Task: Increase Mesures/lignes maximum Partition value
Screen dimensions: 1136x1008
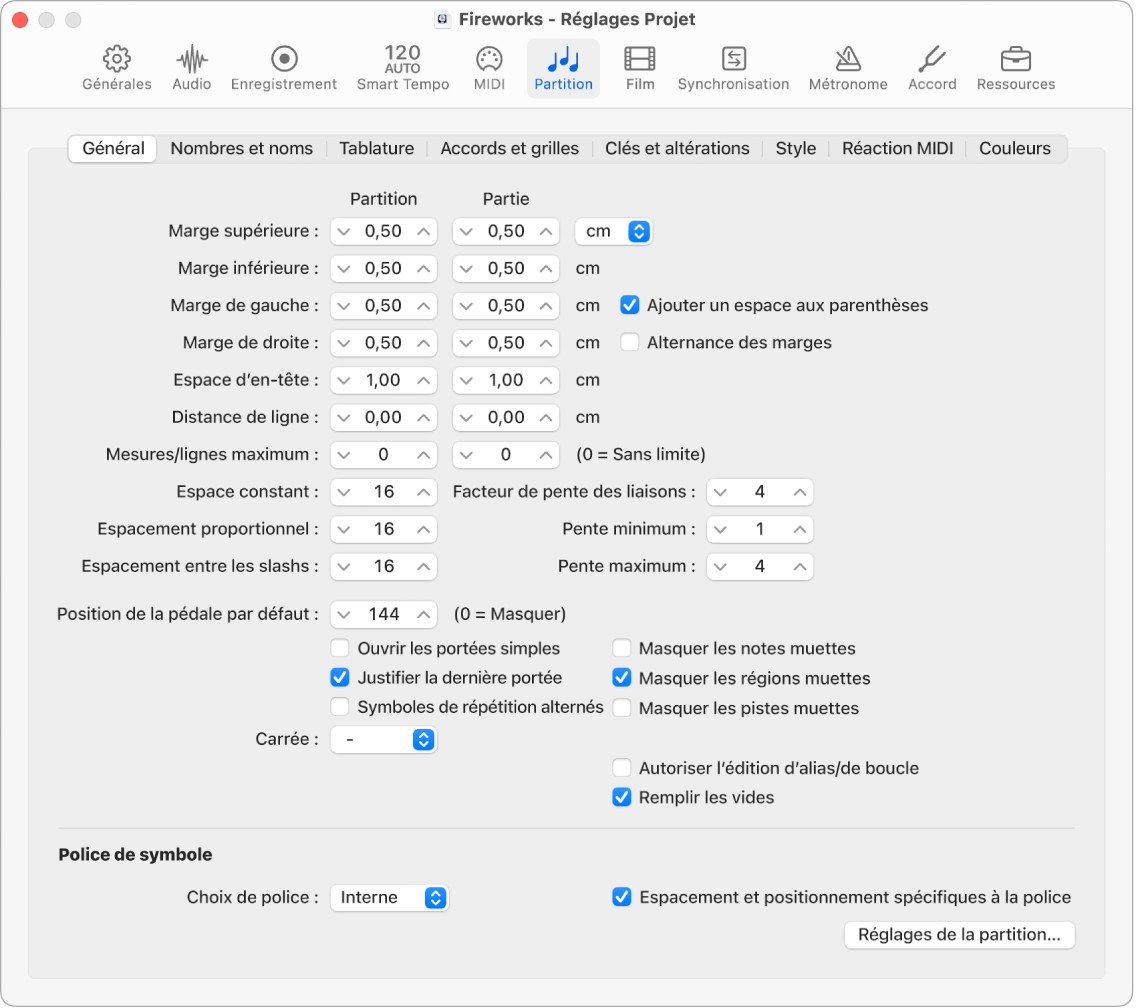Action: pyautogui.click(x=424, y=455)
